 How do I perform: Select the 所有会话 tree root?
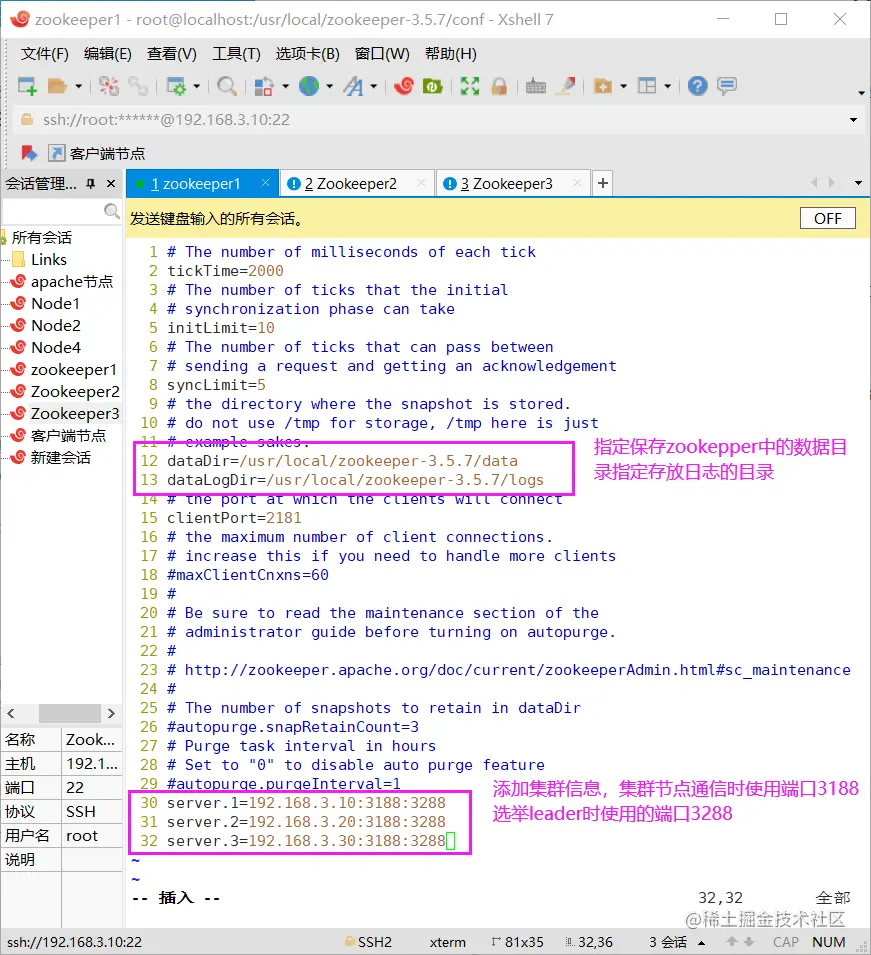coord(41,238)
